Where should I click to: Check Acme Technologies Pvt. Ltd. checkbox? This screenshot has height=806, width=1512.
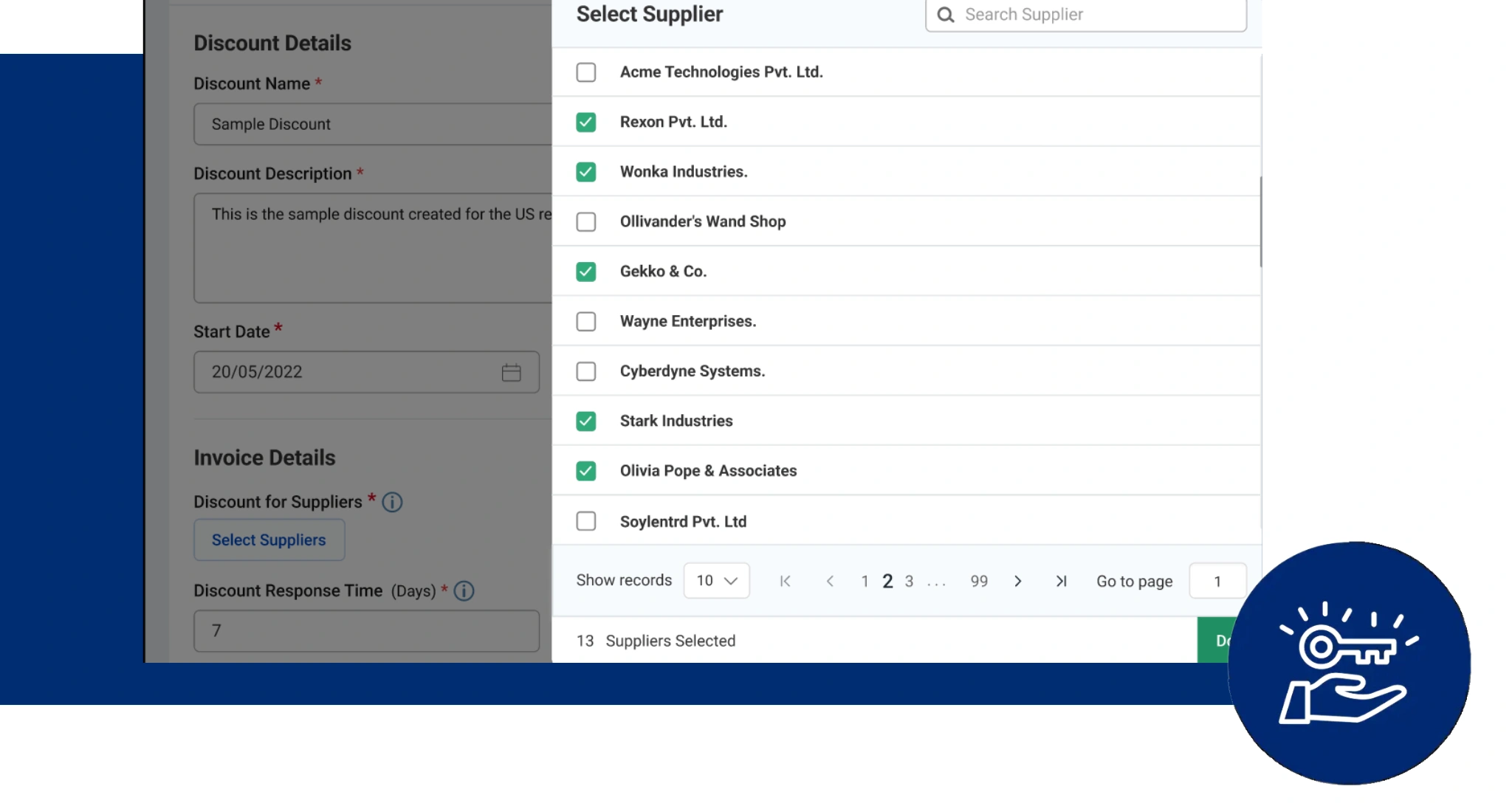click(586, 72)
